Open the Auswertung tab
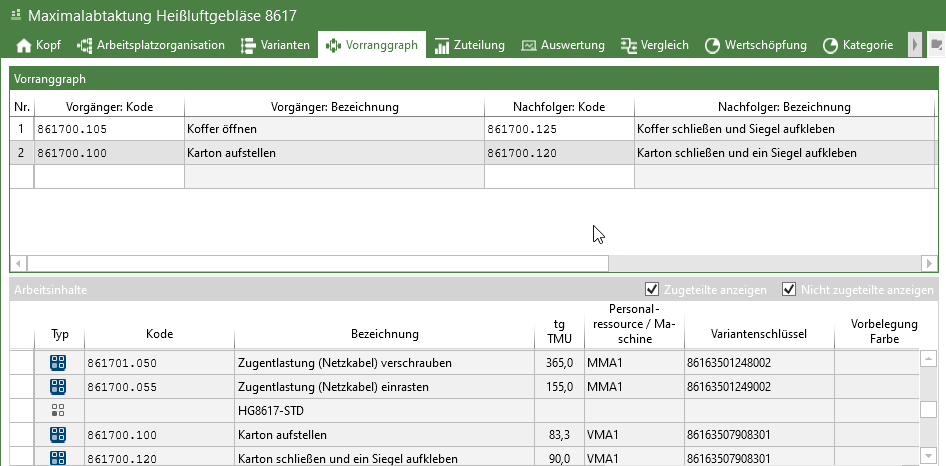 point(563,45)
